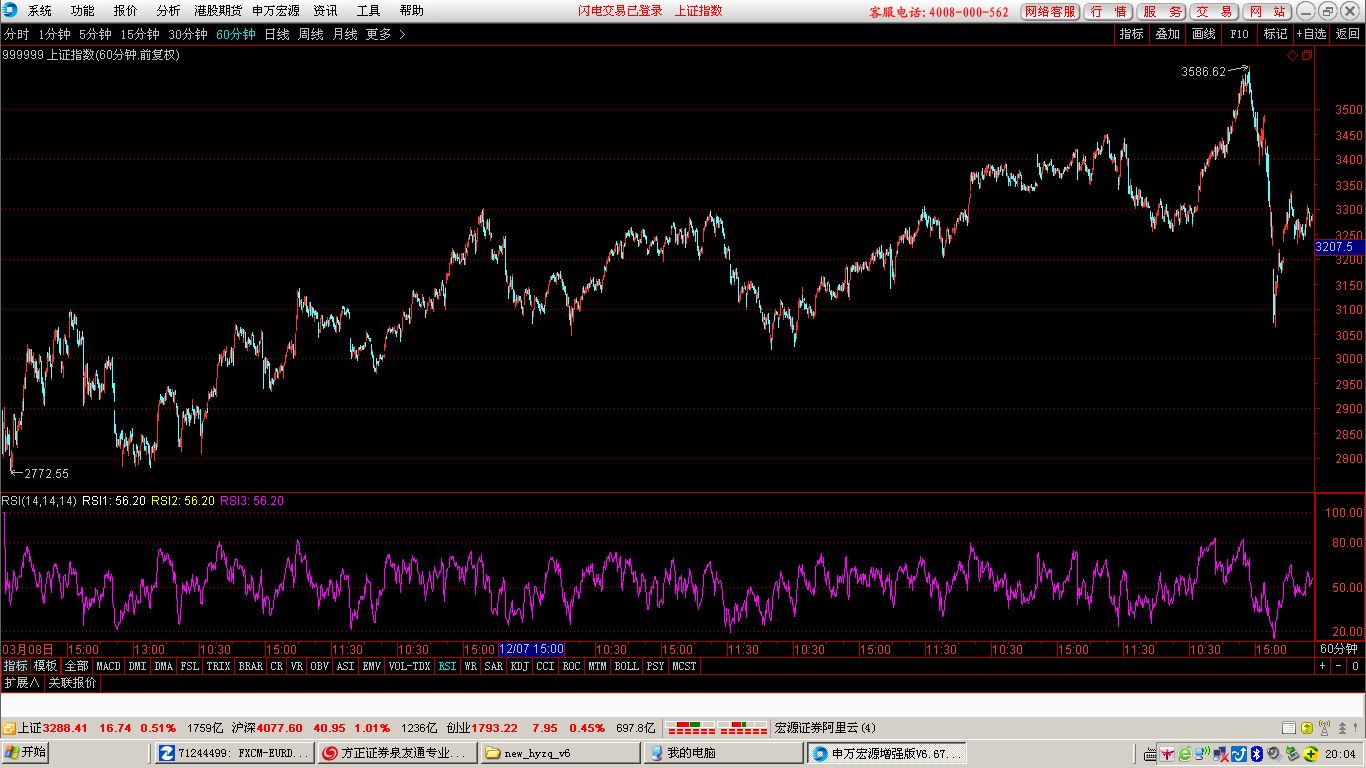1366x768 pixels.
Task: Add to watchlist with +自选
Action: tap(1312, 34)
